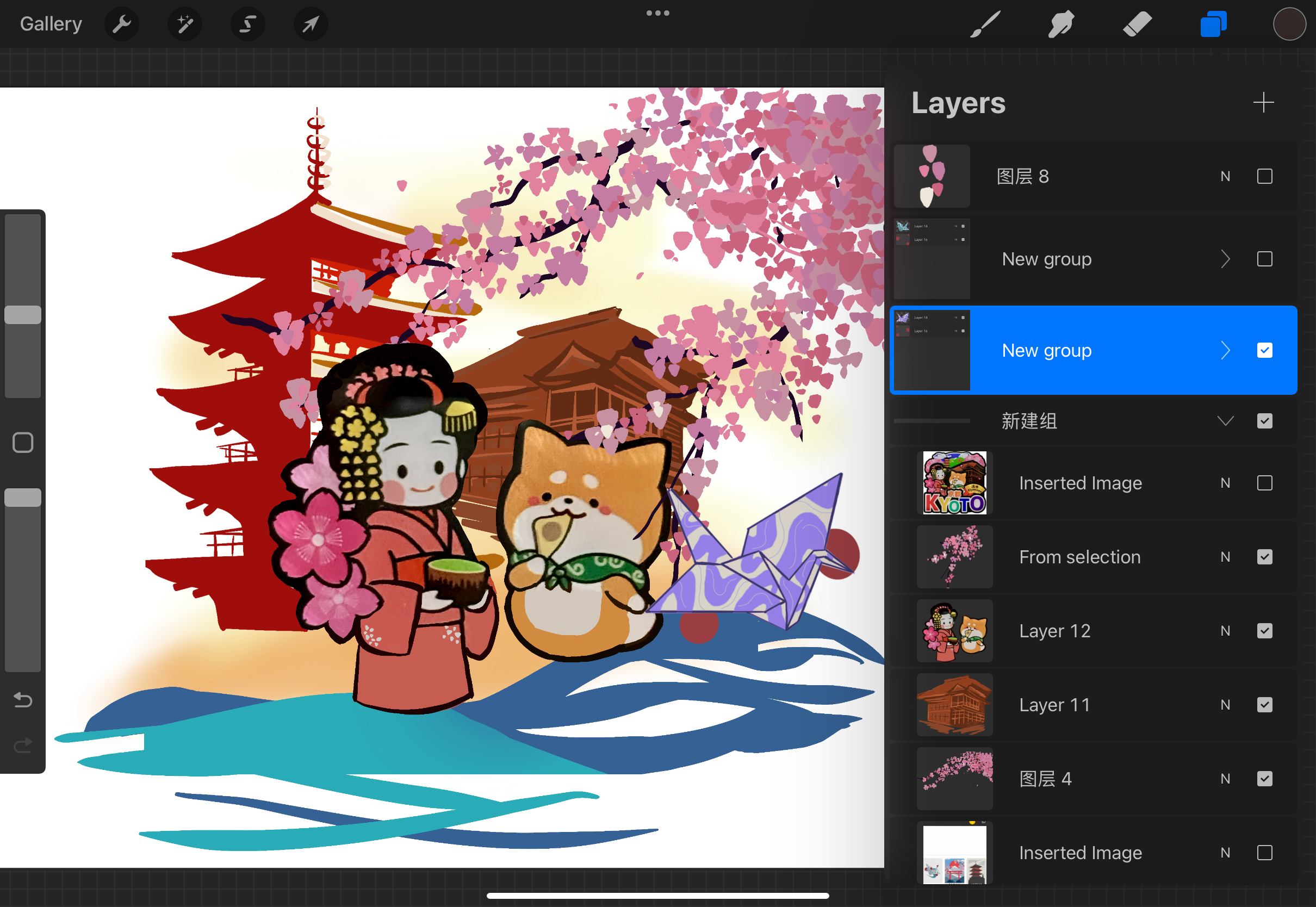Select the Smudge tool
The width and height of the screenshot is (1316, 907).
[1060, 24]
